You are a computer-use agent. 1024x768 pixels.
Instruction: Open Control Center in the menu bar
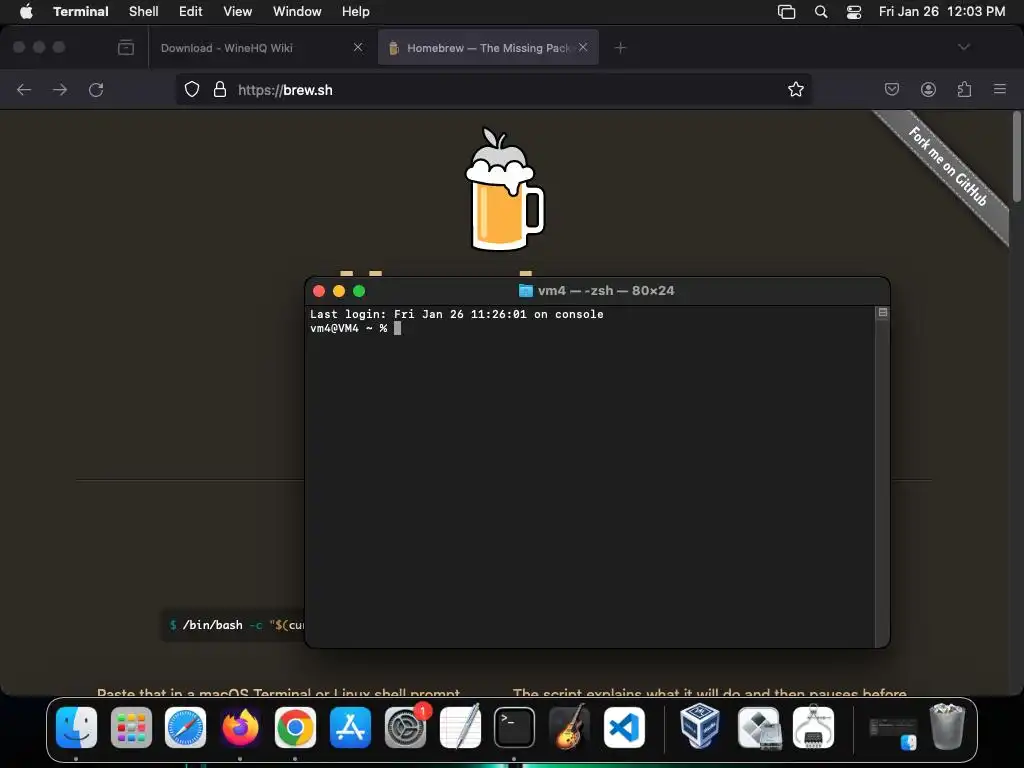click(854, 11)
